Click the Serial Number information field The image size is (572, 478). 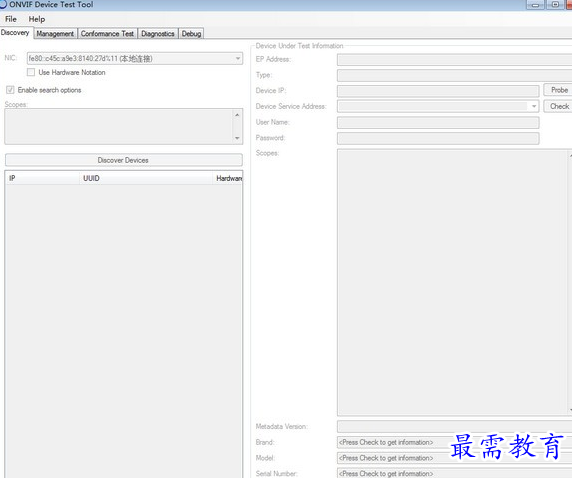[454, 473]
